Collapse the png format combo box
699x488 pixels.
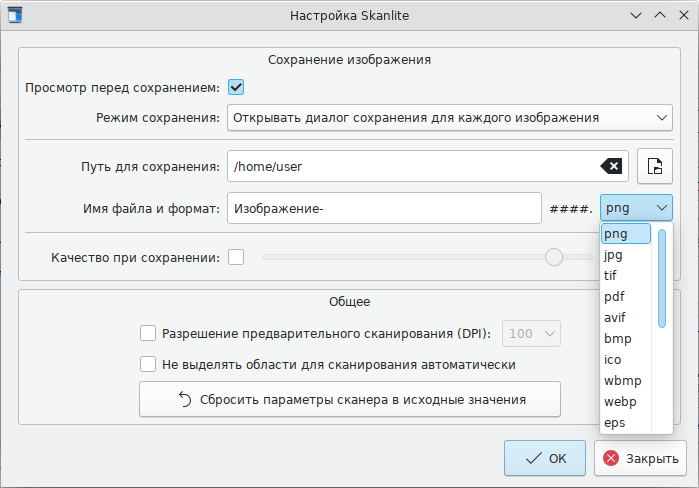tap(636, 208)
